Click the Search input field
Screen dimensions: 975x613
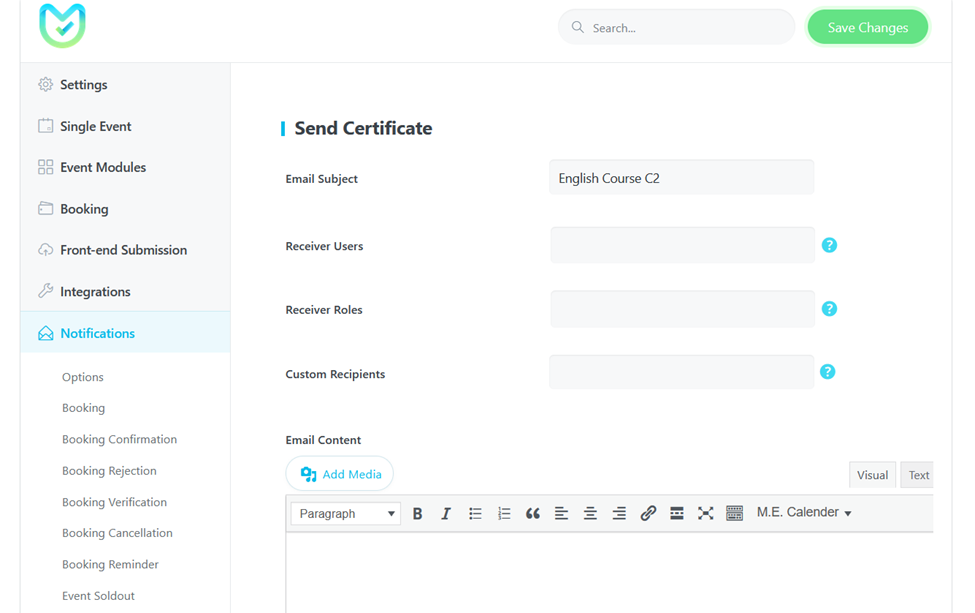pyautogui.click(x=677, y=27)
